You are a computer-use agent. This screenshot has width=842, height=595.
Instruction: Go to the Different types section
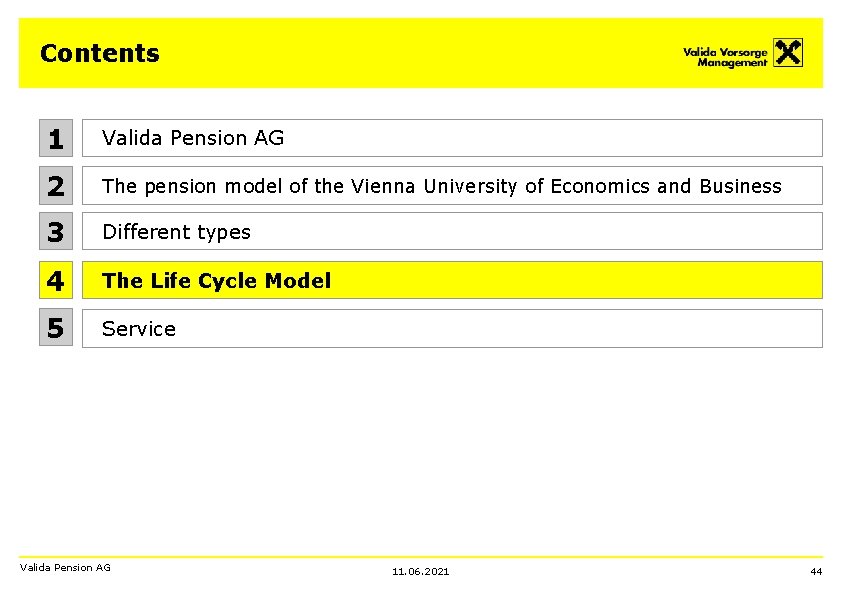(176, 232)
